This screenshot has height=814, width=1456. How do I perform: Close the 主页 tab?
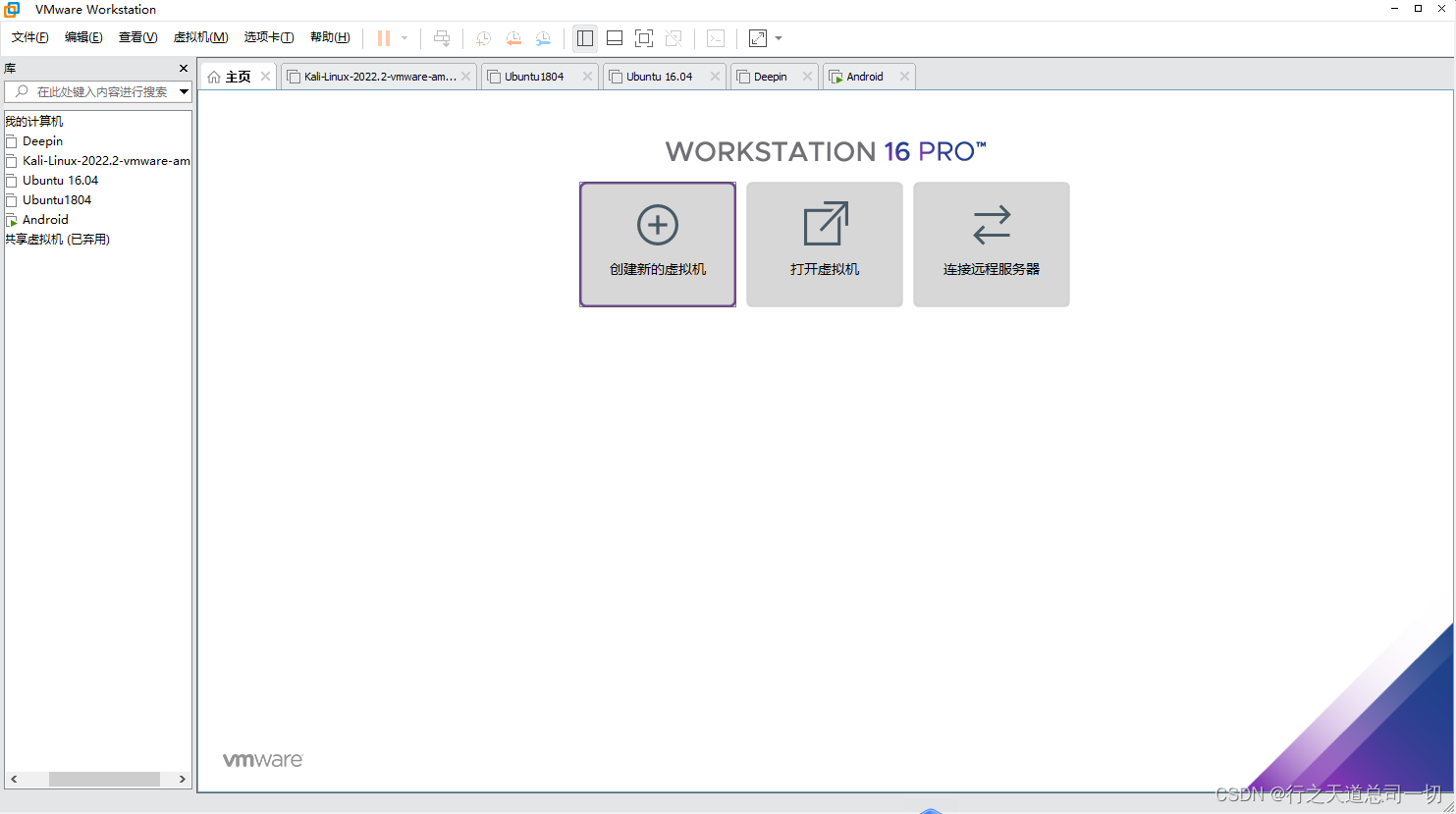pos(265,77)
